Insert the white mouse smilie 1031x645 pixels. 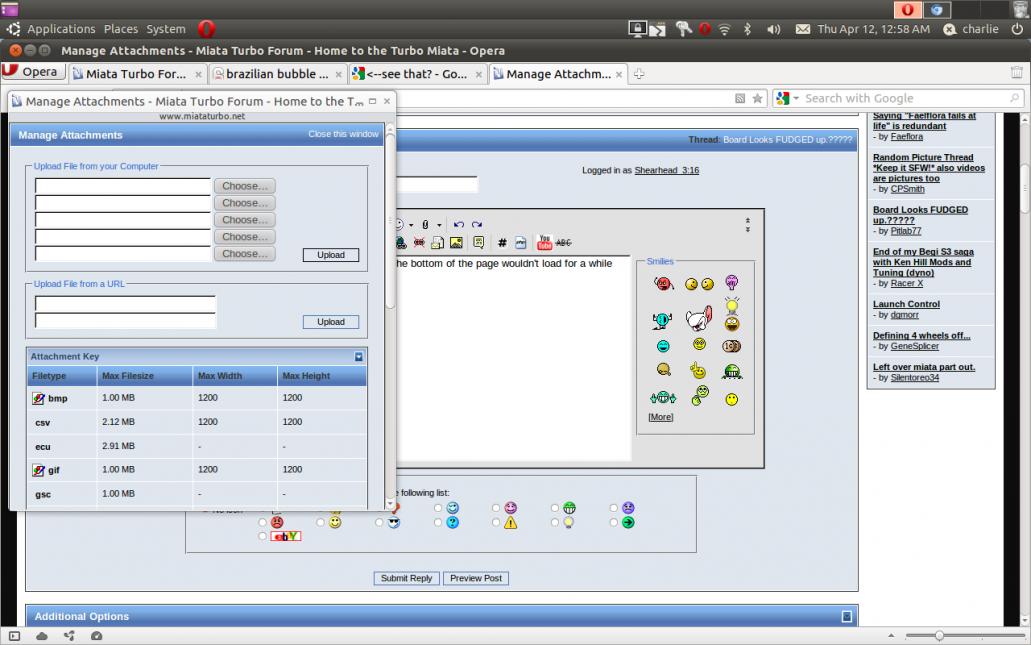point(699,319)
